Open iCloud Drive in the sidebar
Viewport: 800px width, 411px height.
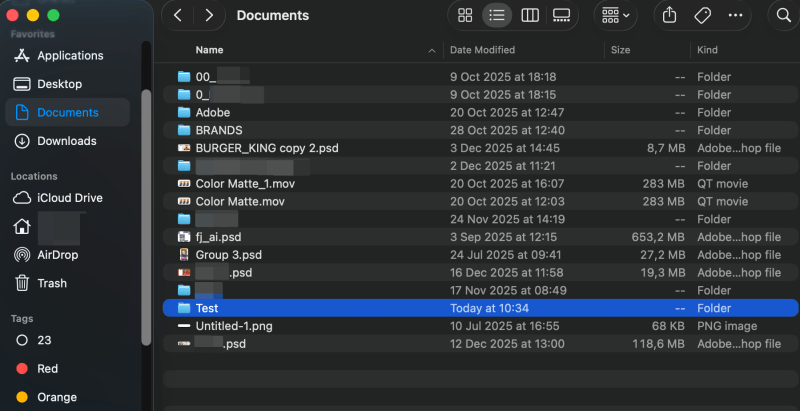[x=67, y=198]
